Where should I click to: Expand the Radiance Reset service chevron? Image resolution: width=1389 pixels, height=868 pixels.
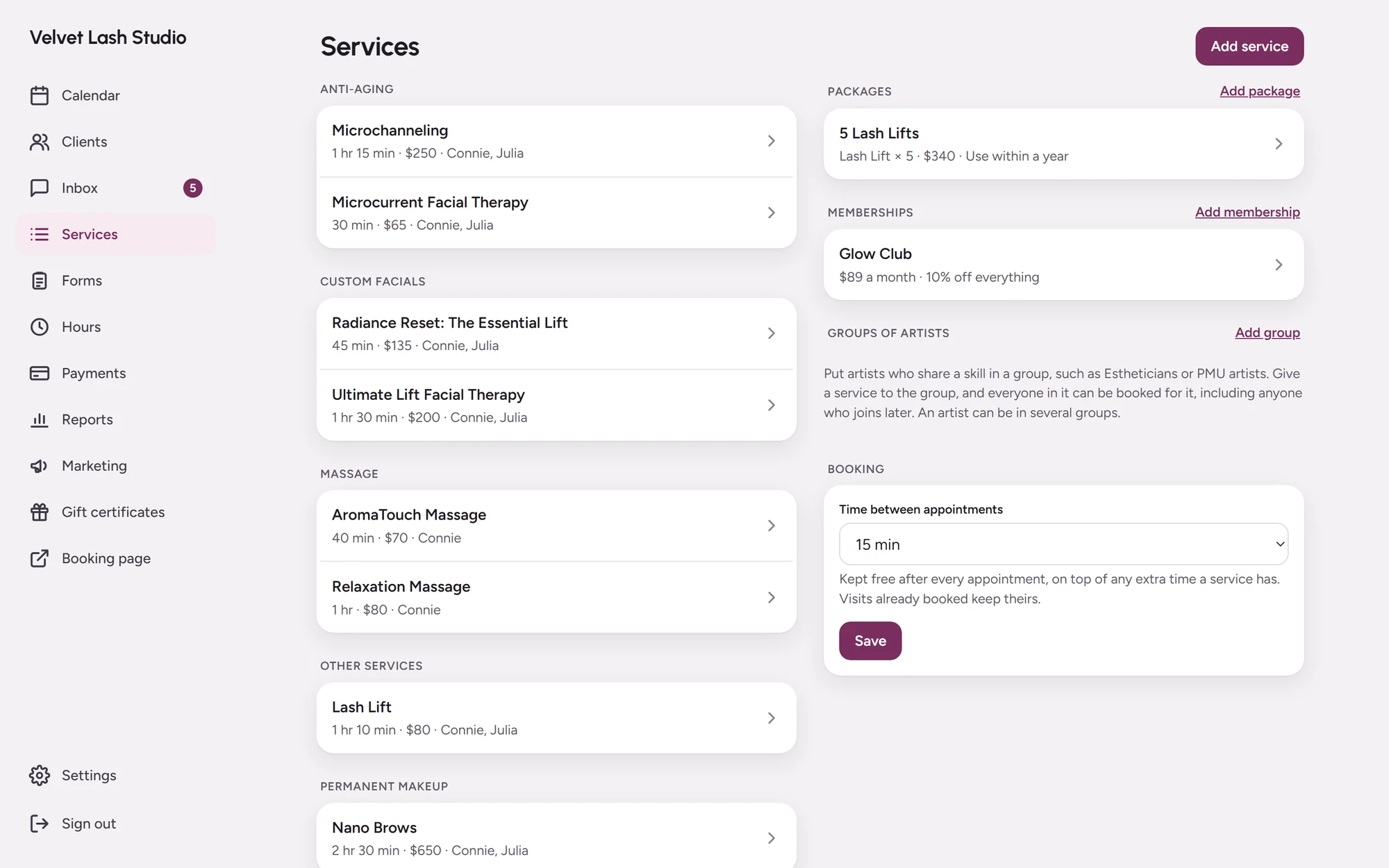point(771,333)
